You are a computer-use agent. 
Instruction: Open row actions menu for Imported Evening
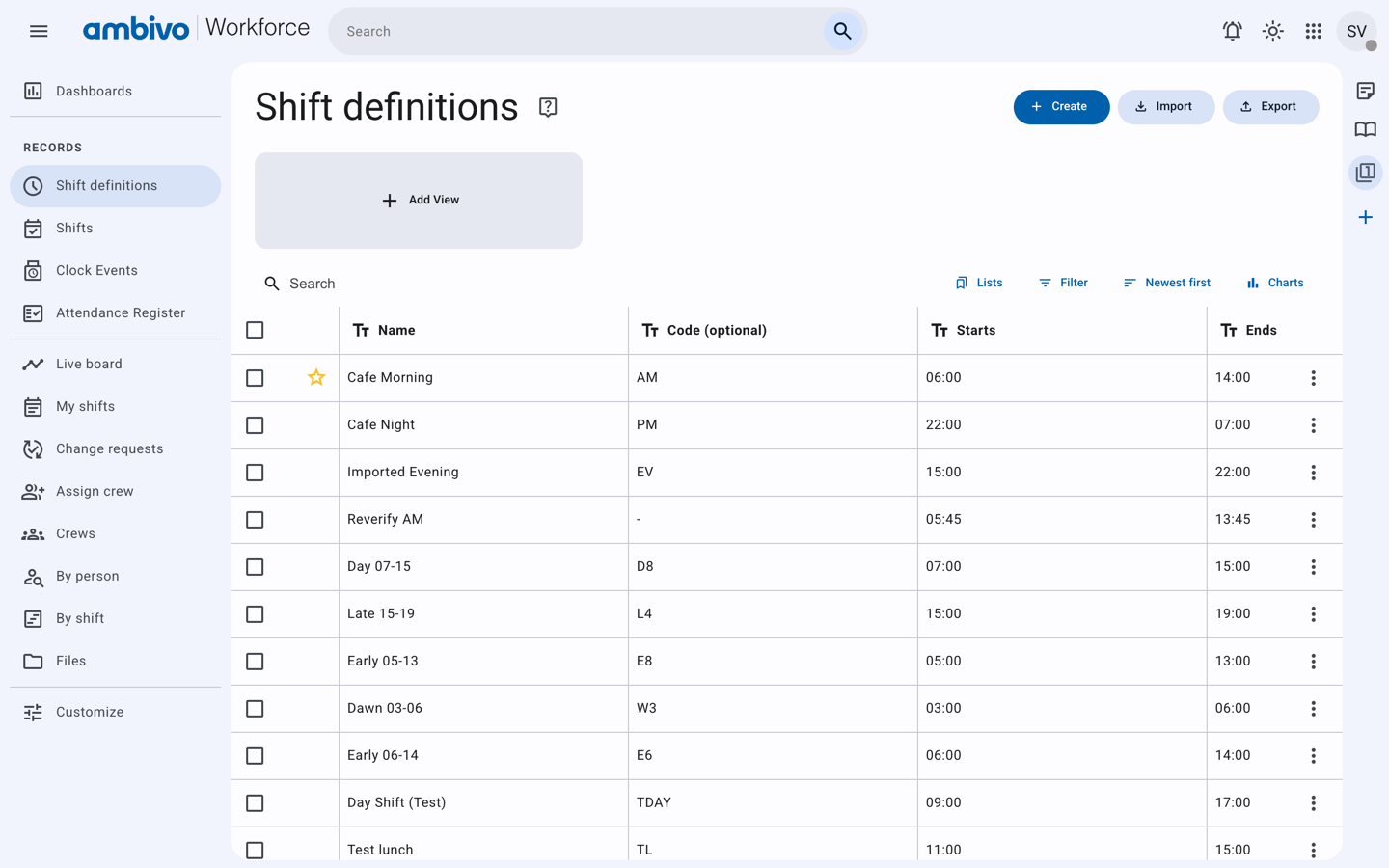pos(1313,473)
